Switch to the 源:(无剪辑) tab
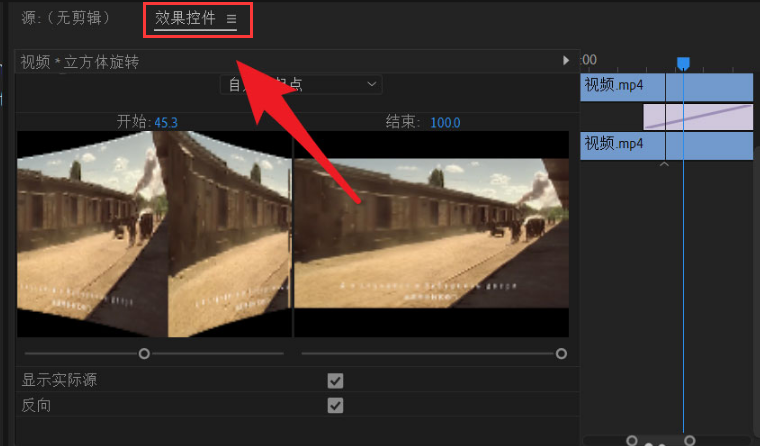This screenshot has height=446, width=760. tap(66, 18)
